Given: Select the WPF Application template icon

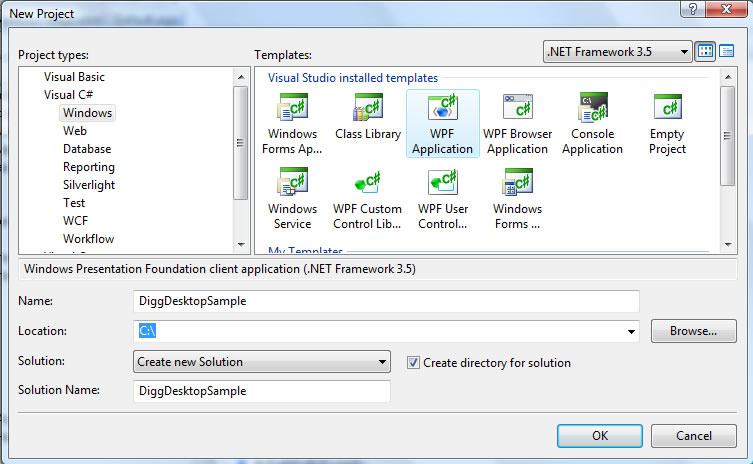Looking at the screenshot, I should pos(442,107).
